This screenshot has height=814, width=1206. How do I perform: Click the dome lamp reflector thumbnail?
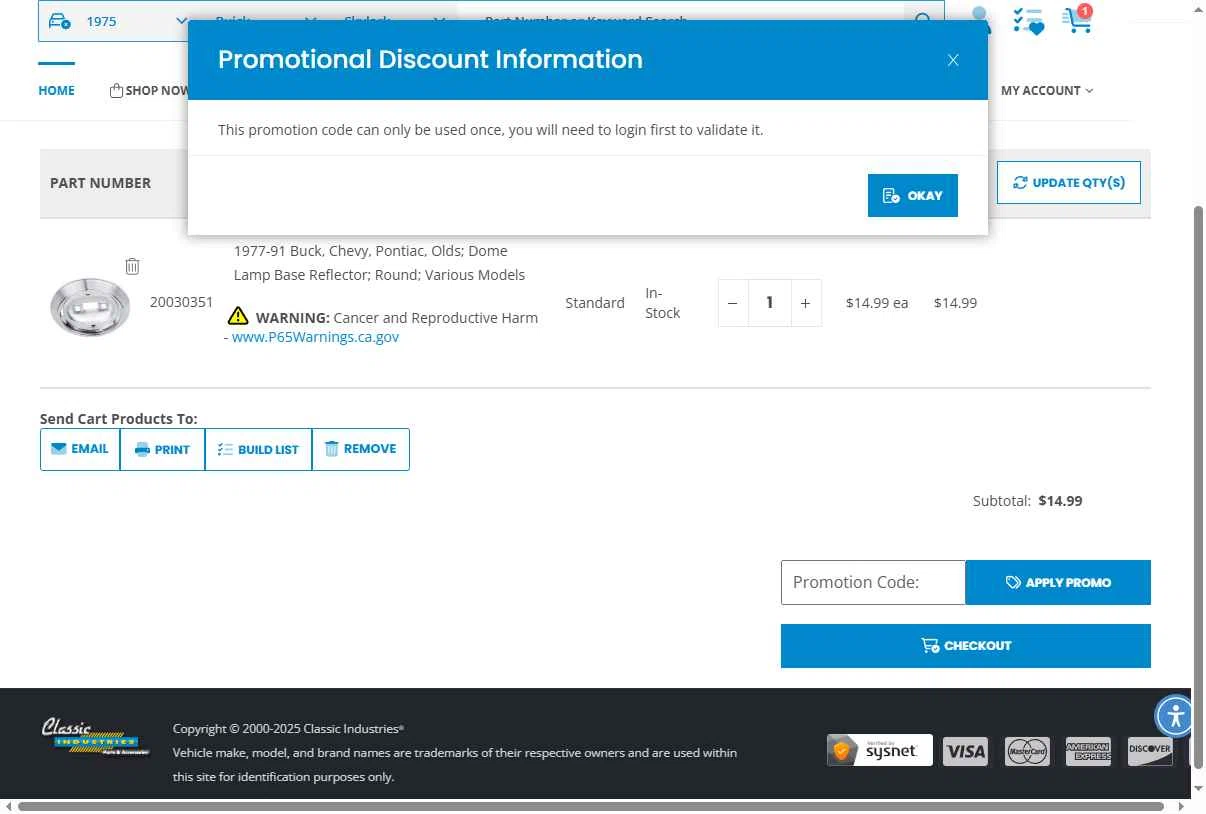[x=90, y=306]
